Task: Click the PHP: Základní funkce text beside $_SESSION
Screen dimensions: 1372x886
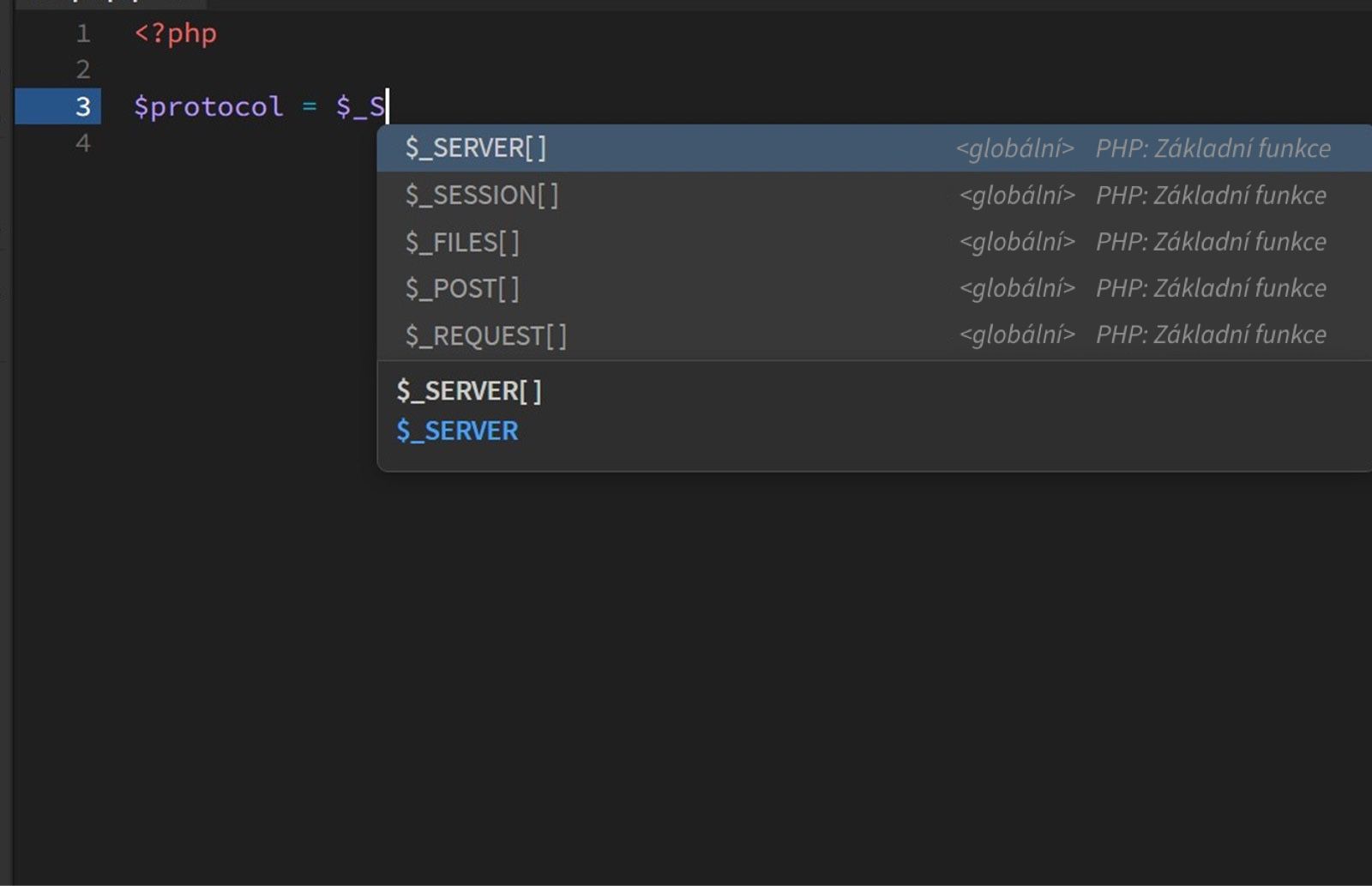Action: coord(1211,195)
